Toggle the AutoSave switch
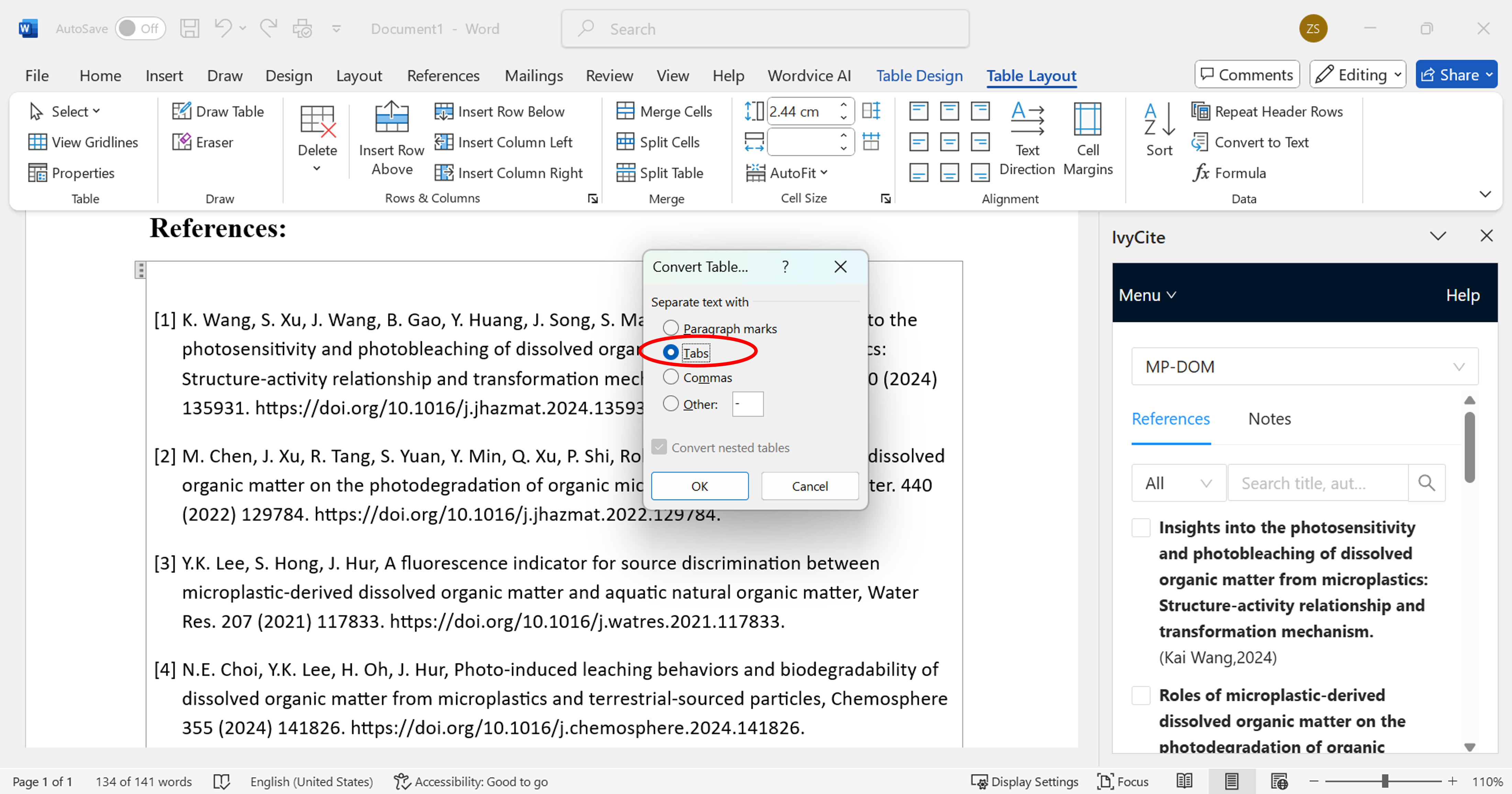Screen dimensions: 1512x794 click(x=140, y=28)
